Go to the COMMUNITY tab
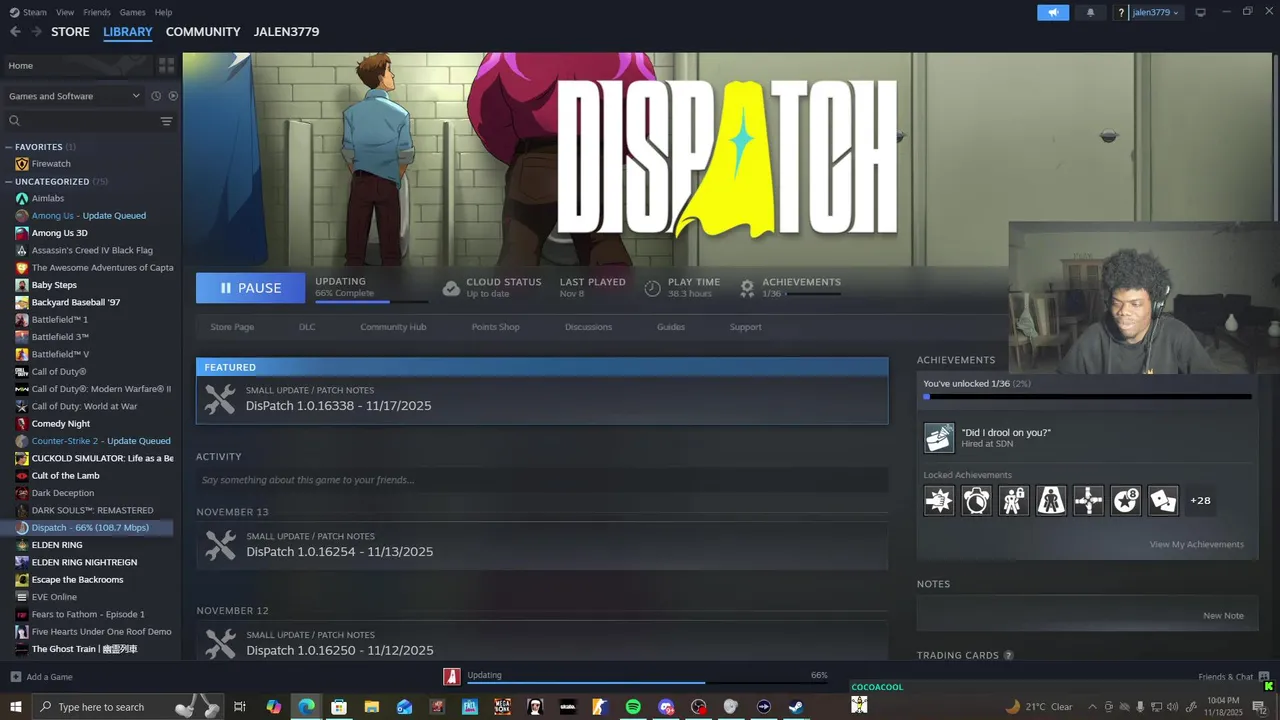Image resolution: width=1280 pixels, height=720 pixels. [x=203, y=32]
